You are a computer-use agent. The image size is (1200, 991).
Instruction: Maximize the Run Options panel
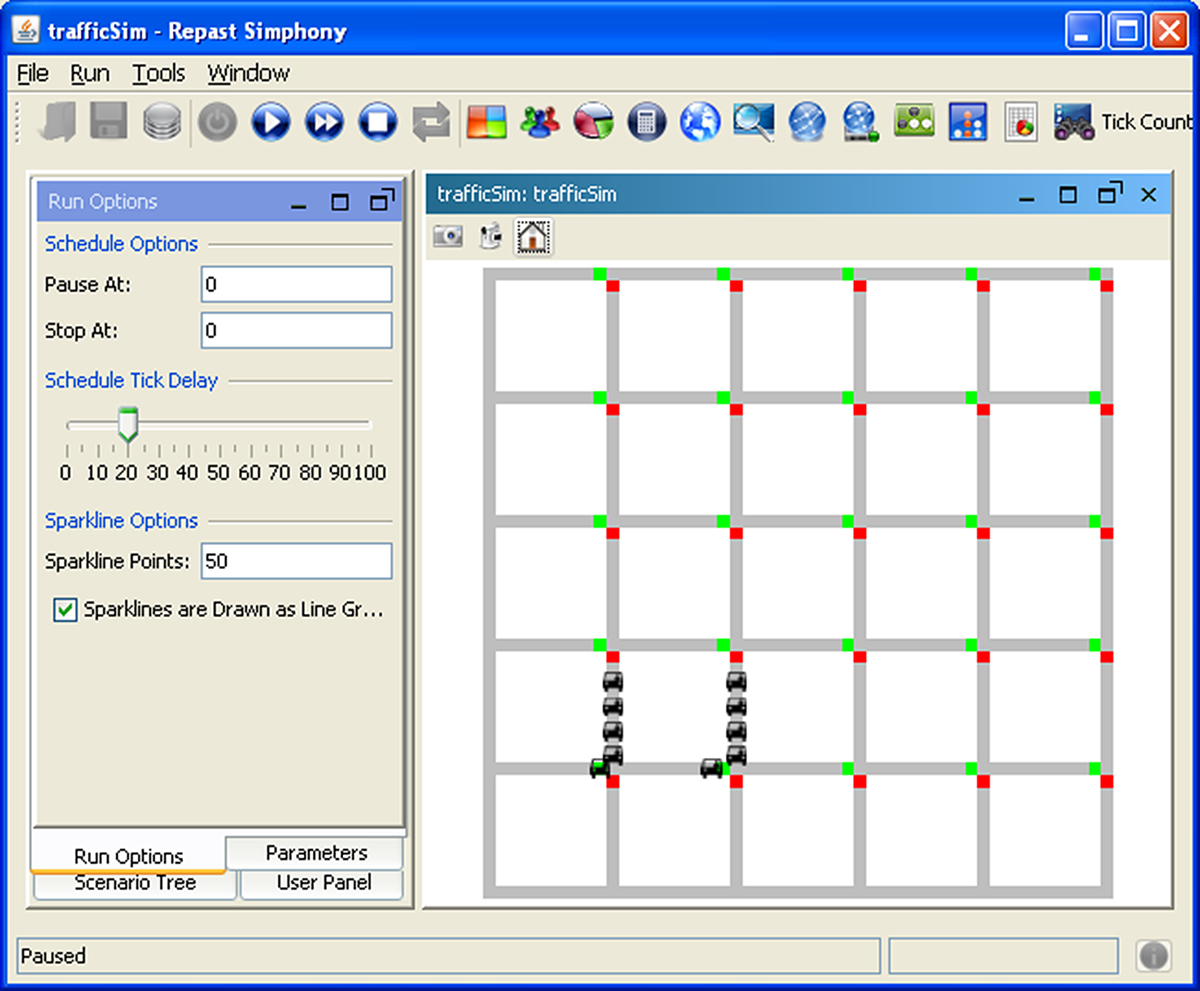coord(340,202)
